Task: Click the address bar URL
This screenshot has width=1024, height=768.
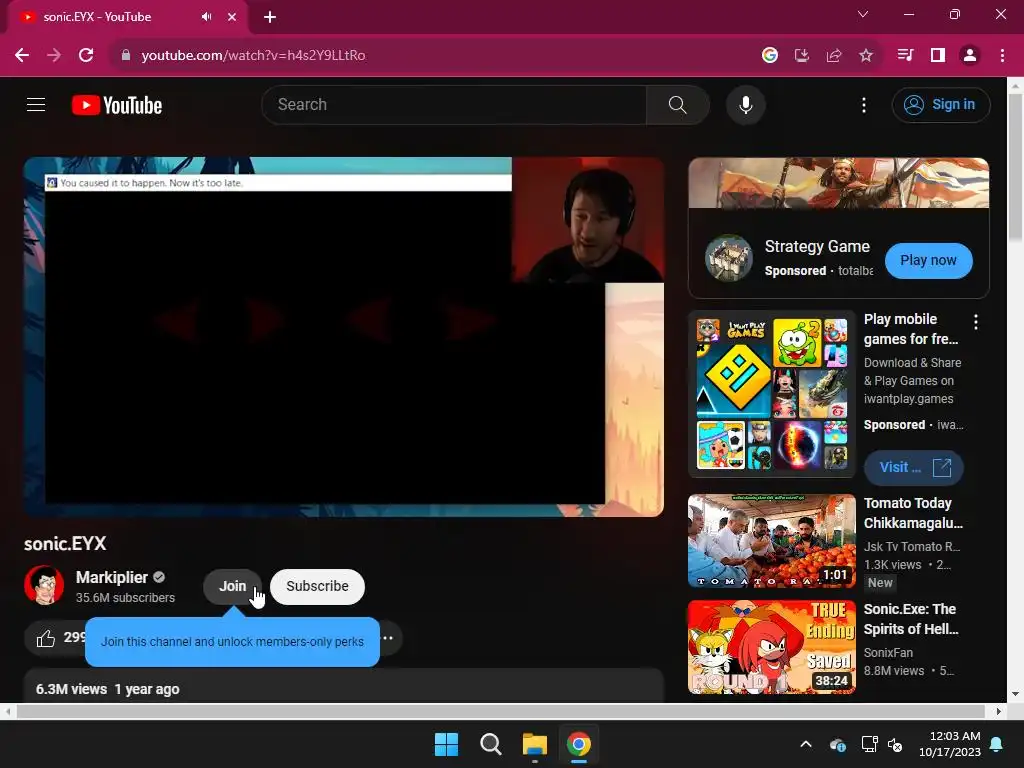Action: click(253, 56)
